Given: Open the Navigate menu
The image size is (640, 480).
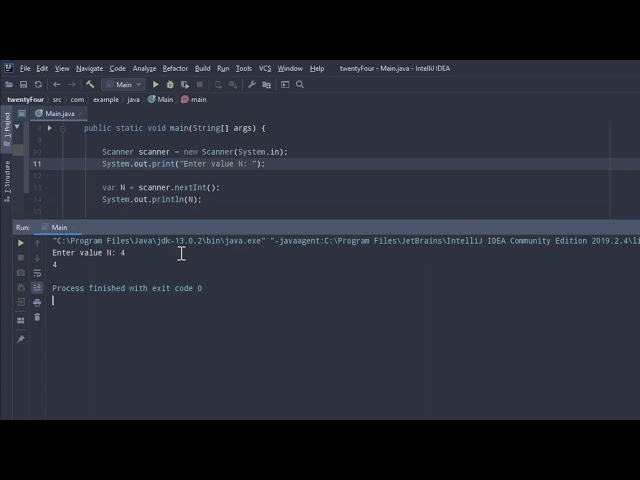Looking at the screenshot, I should (89, 68).
